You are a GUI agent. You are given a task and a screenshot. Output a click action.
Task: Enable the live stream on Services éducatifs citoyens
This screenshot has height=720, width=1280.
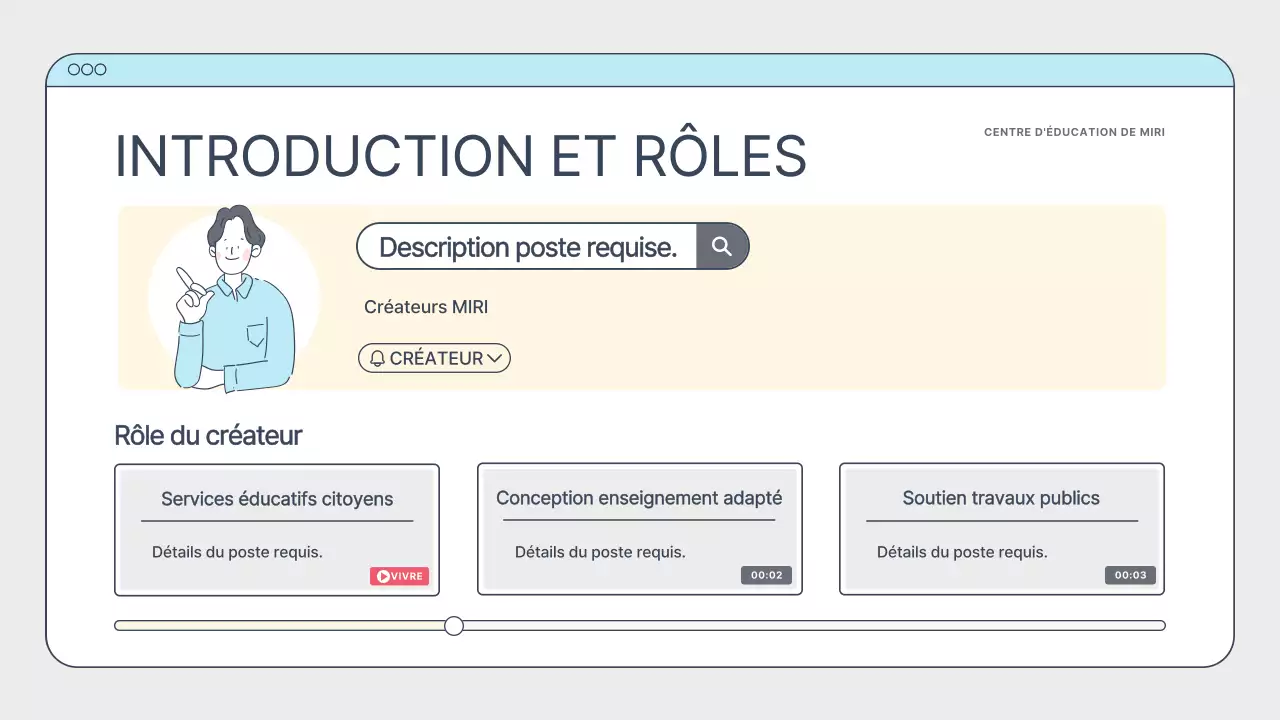point(399,576)
